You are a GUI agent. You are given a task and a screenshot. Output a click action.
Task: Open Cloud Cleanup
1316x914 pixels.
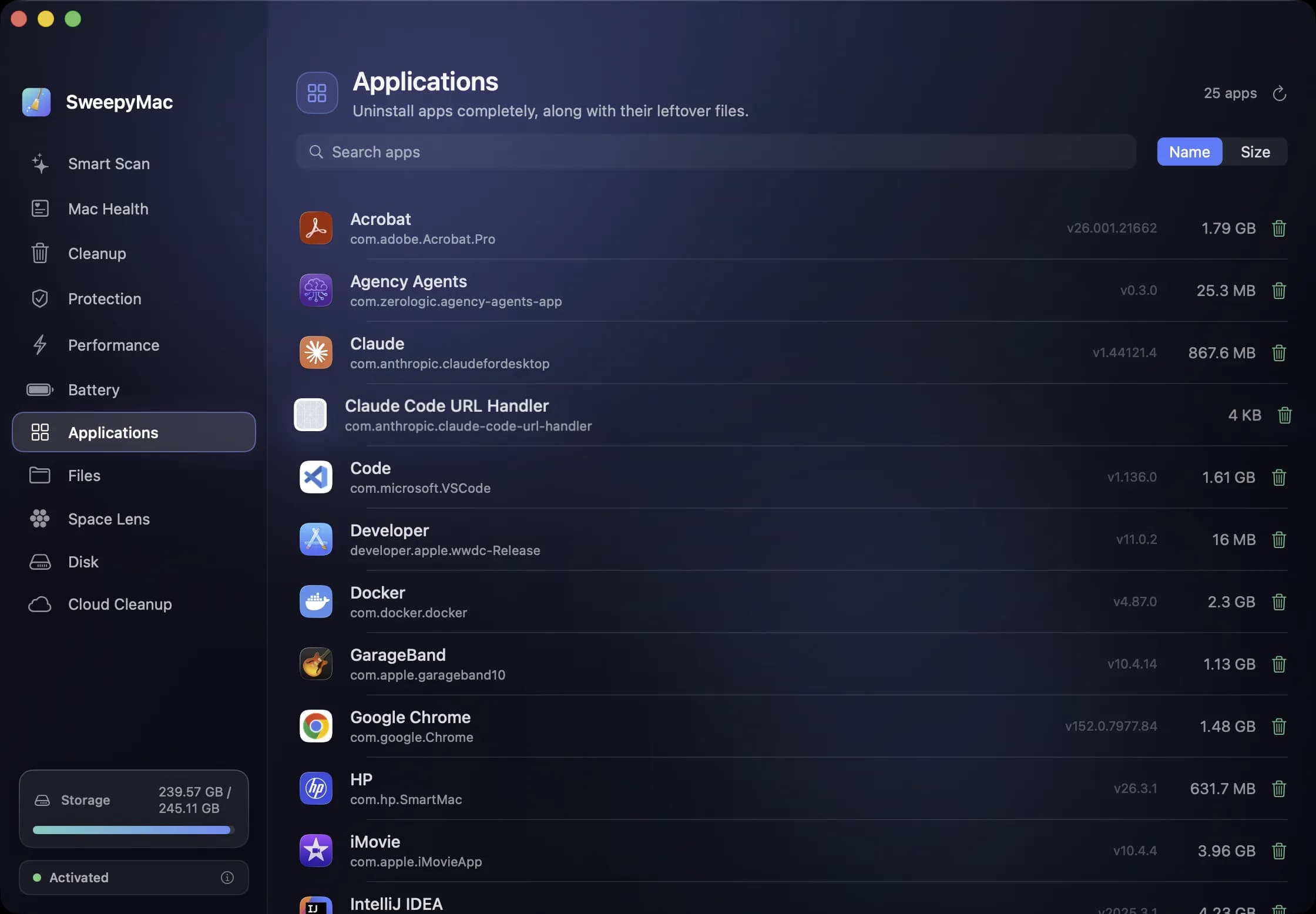(x=134, y=604)
